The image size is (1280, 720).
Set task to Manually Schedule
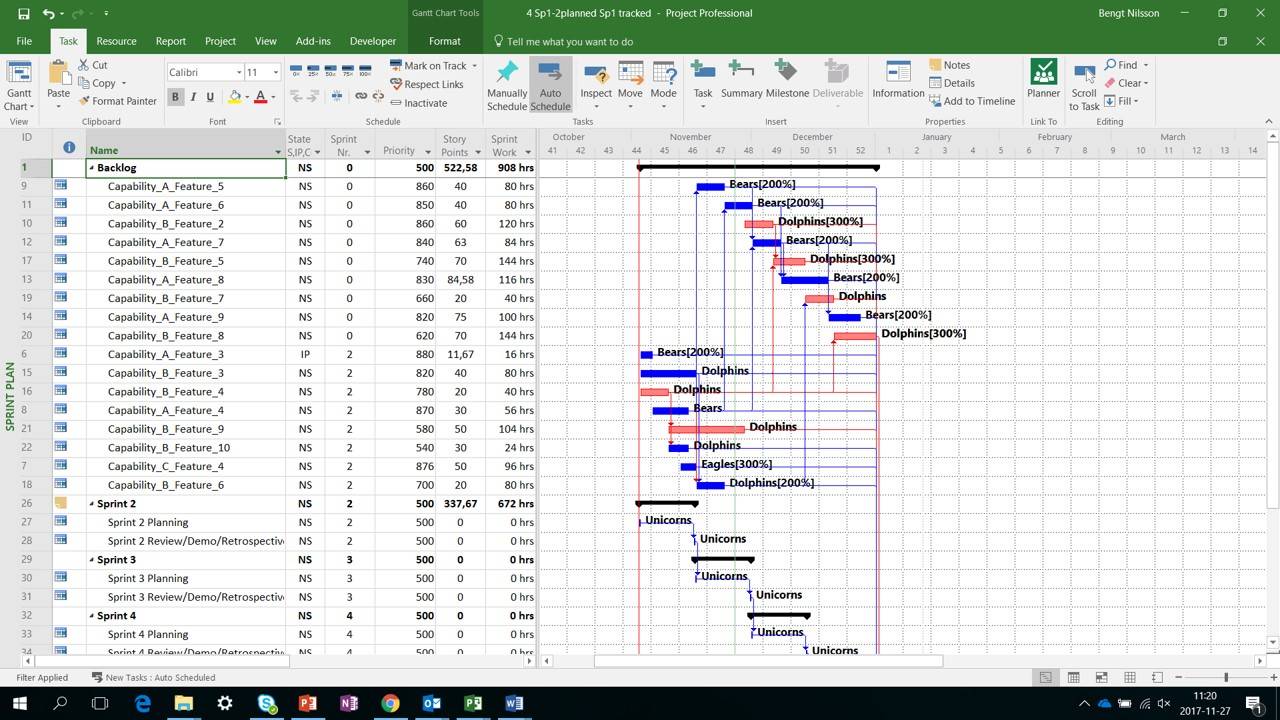tap(507, 86)
